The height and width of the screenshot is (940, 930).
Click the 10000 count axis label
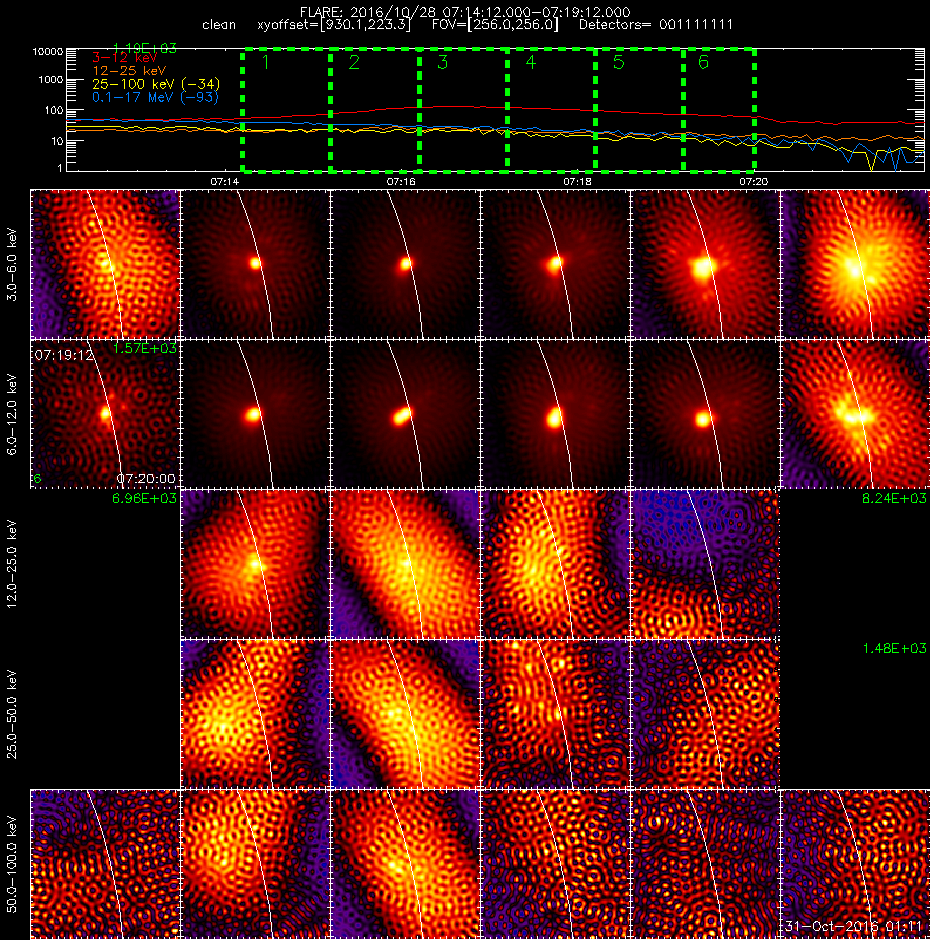pos(47,52)
